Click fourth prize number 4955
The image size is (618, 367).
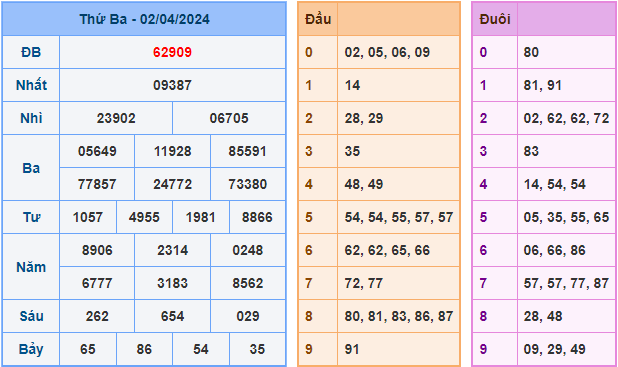point(144,217)
